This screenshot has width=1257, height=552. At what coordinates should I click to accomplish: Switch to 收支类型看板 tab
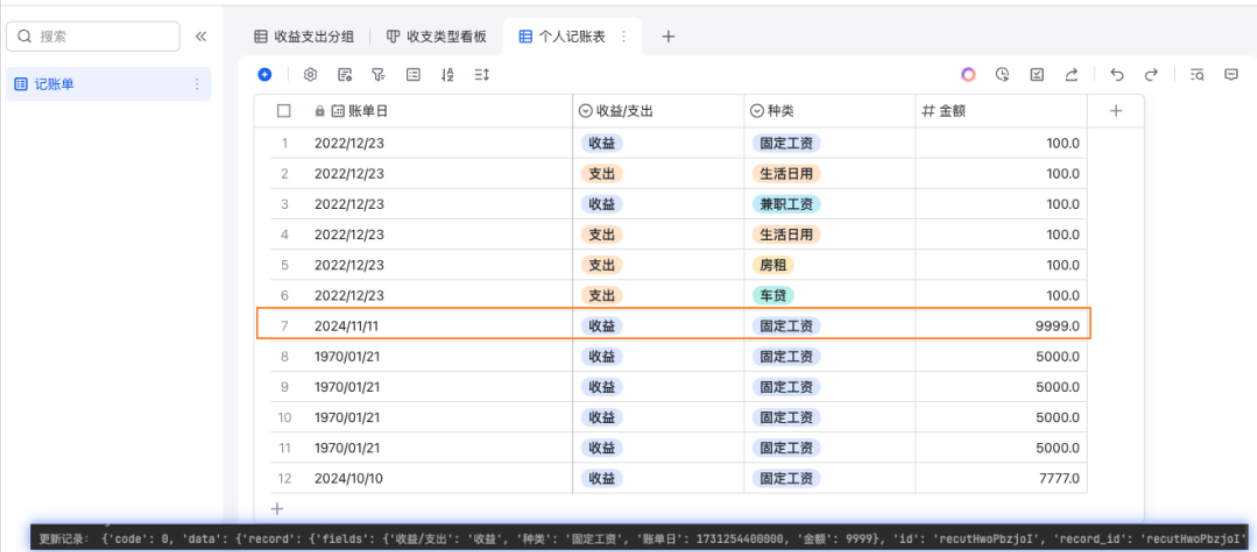tap(437, 36)
